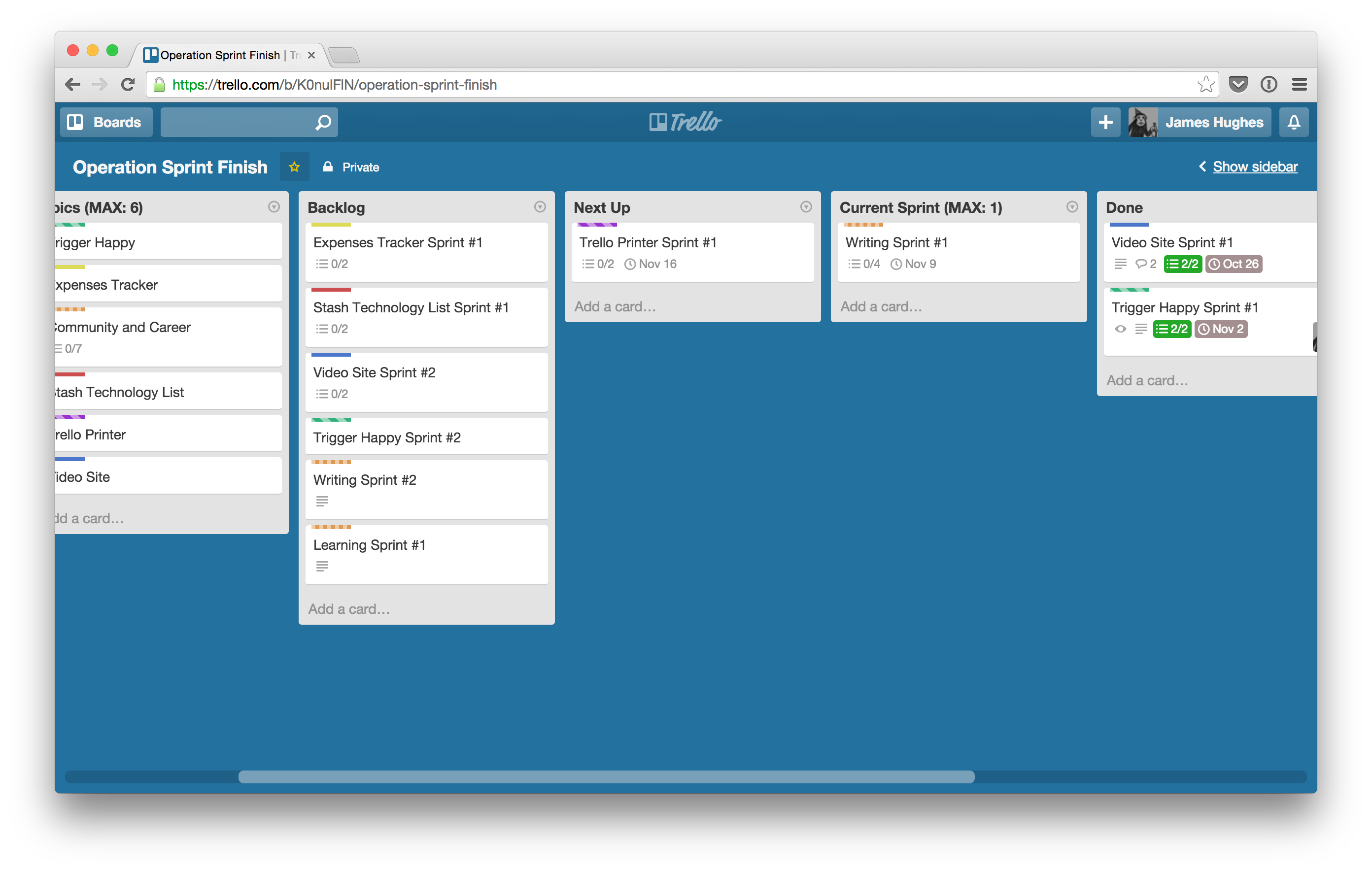Click the green macOS zoom window button

coord(112,50)
